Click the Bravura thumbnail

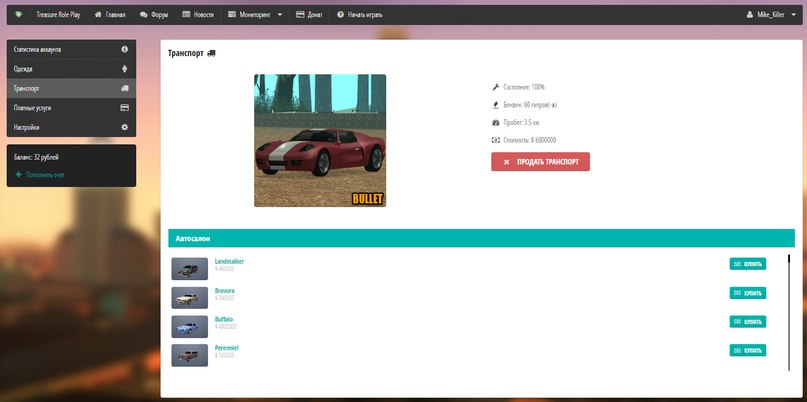point(189,298)
